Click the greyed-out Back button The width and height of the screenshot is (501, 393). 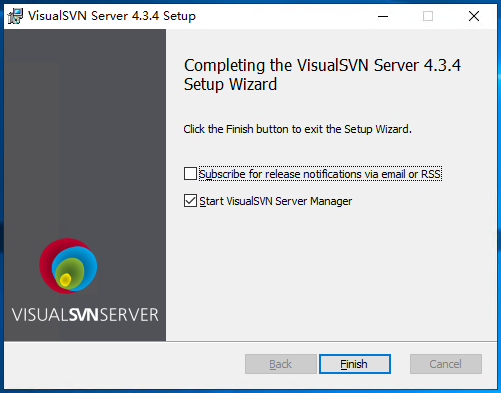tap(281, 364)
